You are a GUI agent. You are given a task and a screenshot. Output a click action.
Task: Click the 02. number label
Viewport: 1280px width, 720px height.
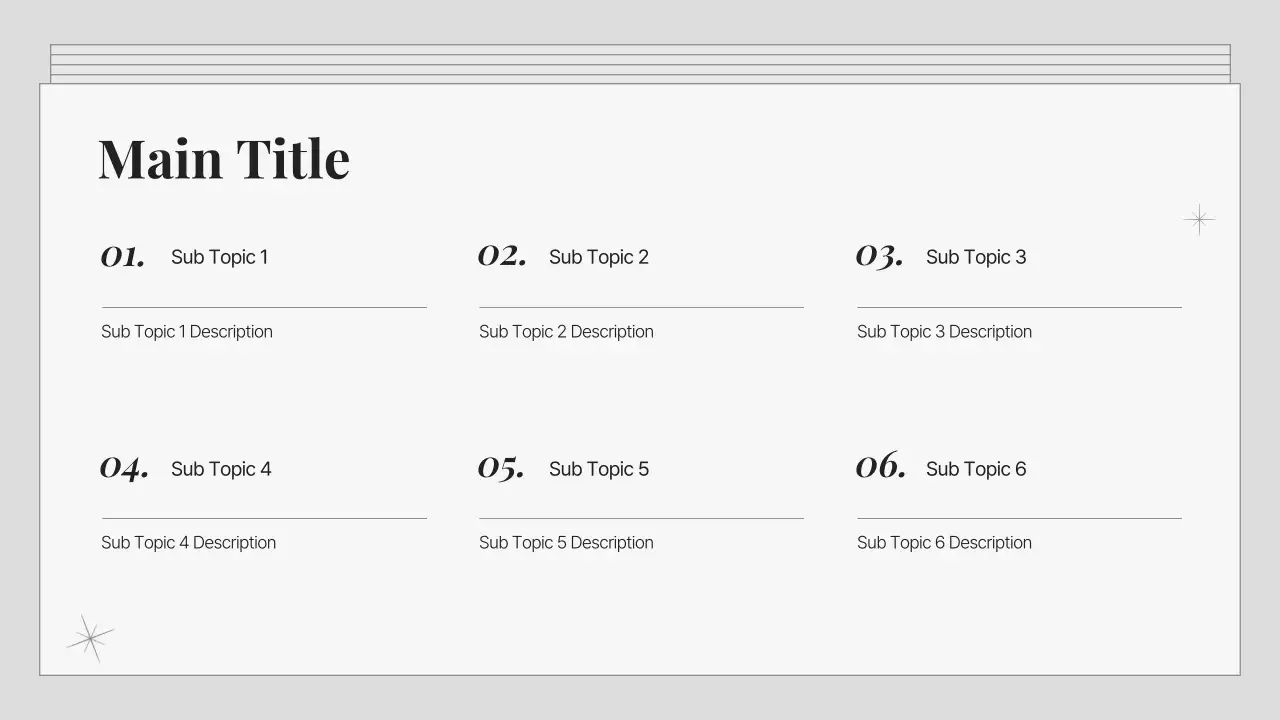(502, 256)
